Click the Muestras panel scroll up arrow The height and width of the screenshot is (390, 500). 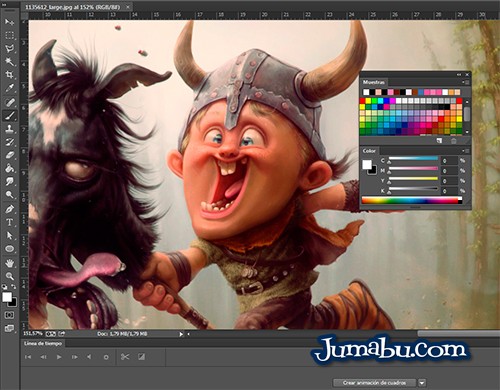[467, 102]
